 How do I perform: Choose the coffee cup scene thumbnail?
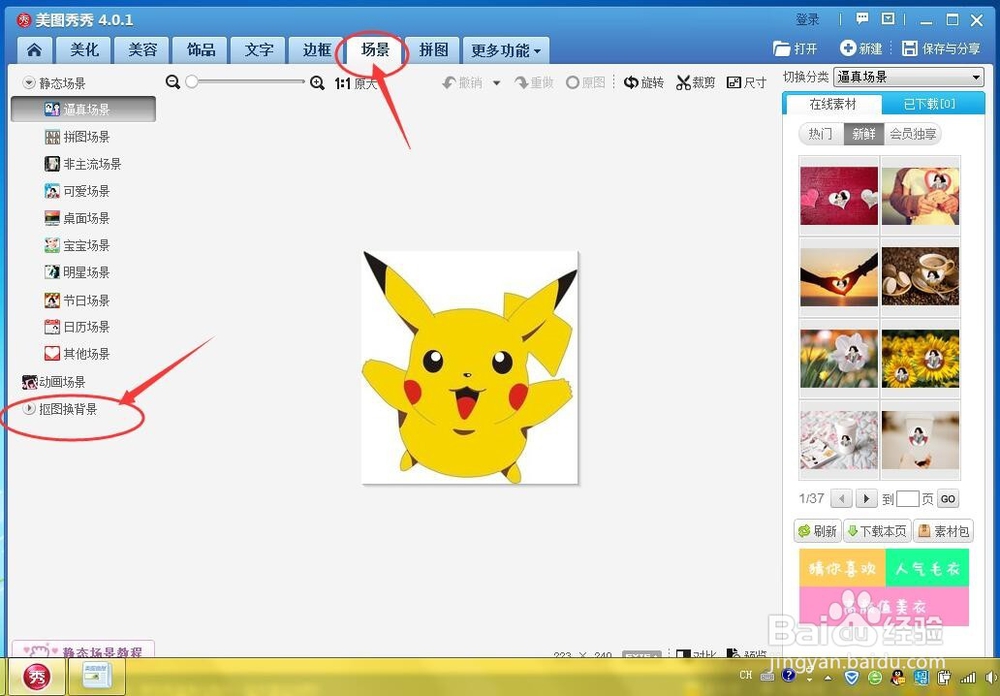pyautogui.click(x=920, y=276)
